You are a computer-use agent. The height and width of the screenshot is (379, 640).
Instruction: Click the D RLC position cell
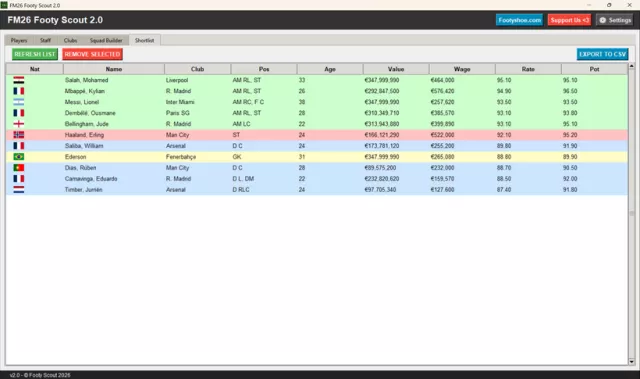click(x=241, y=190)
